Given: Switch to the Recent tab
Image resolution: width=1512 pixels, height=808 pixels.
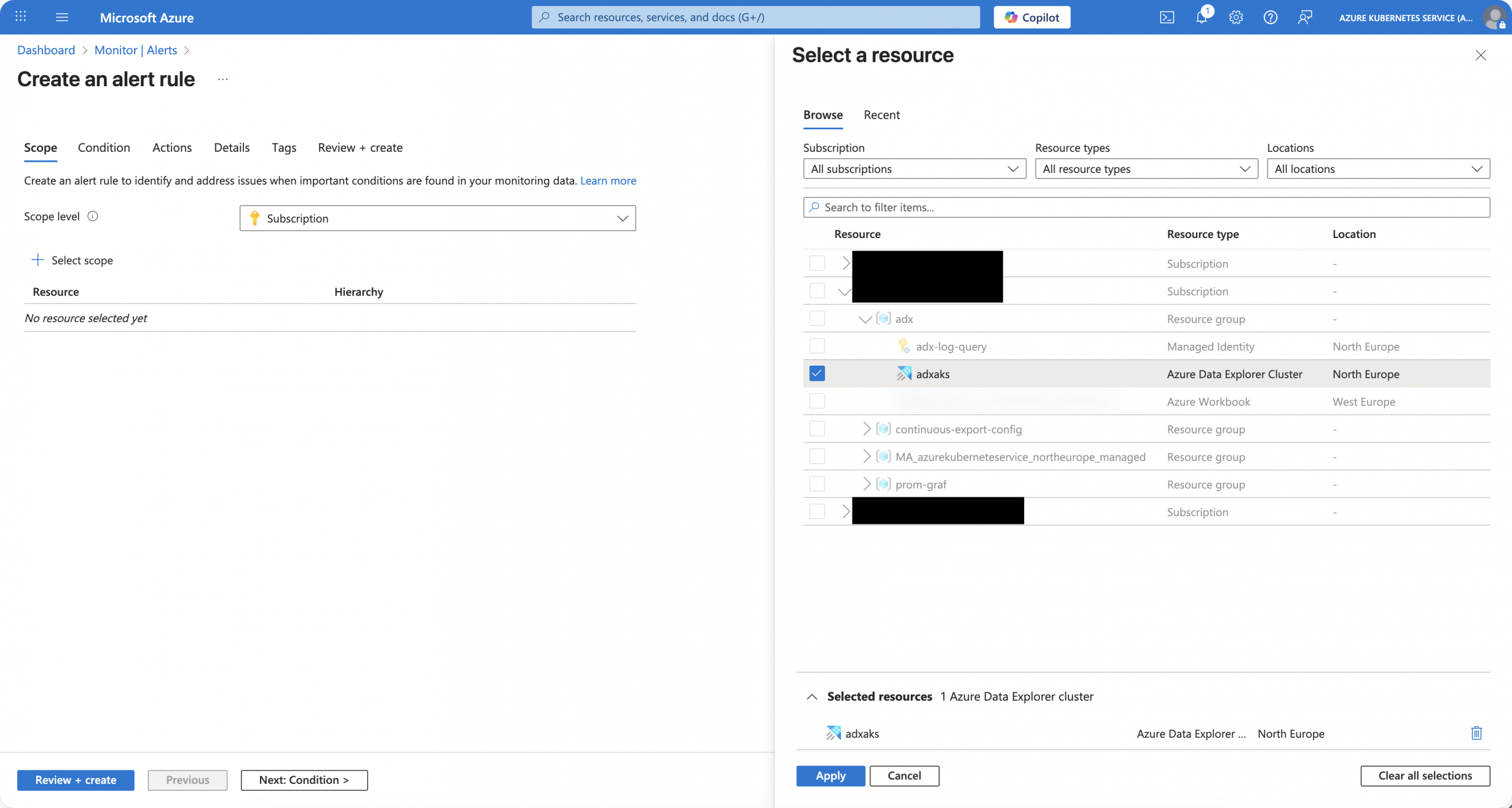Looking at the screenshot, I should point(881,115).
